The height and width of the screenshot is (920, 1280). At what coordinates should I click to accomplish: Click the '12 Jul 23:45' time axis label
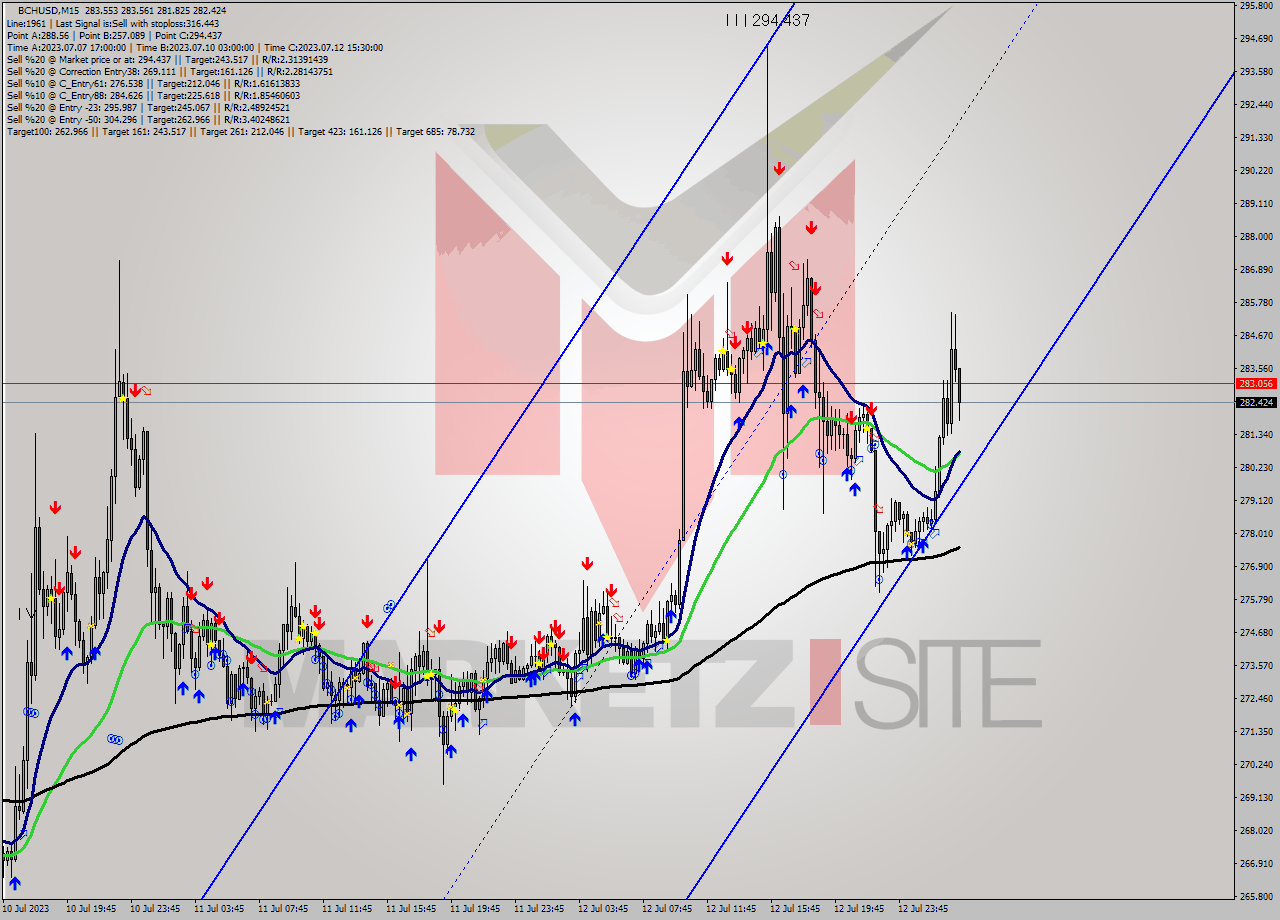923,909
